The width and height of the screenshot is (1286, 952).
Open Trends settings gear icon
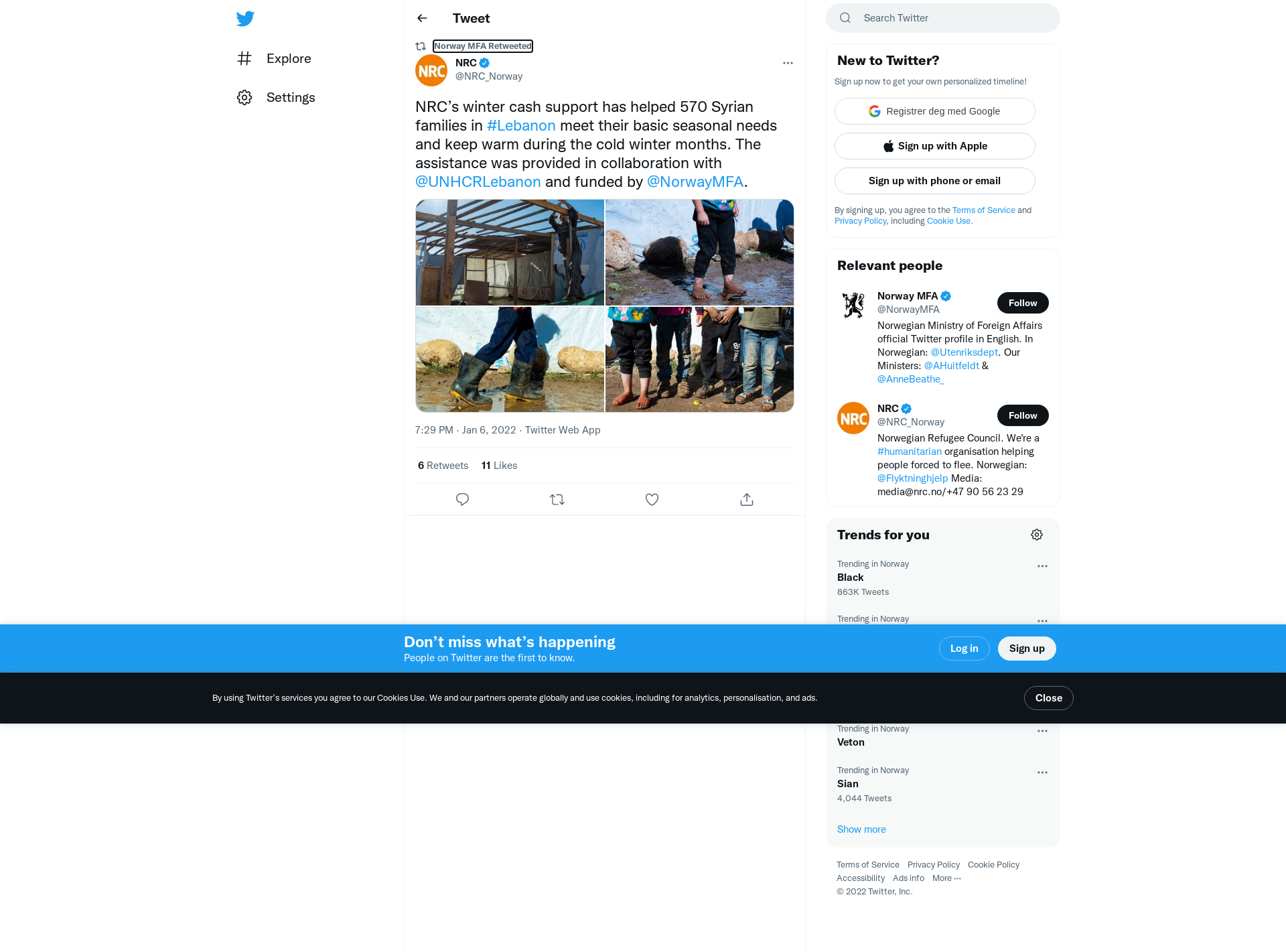[1037, 535]
